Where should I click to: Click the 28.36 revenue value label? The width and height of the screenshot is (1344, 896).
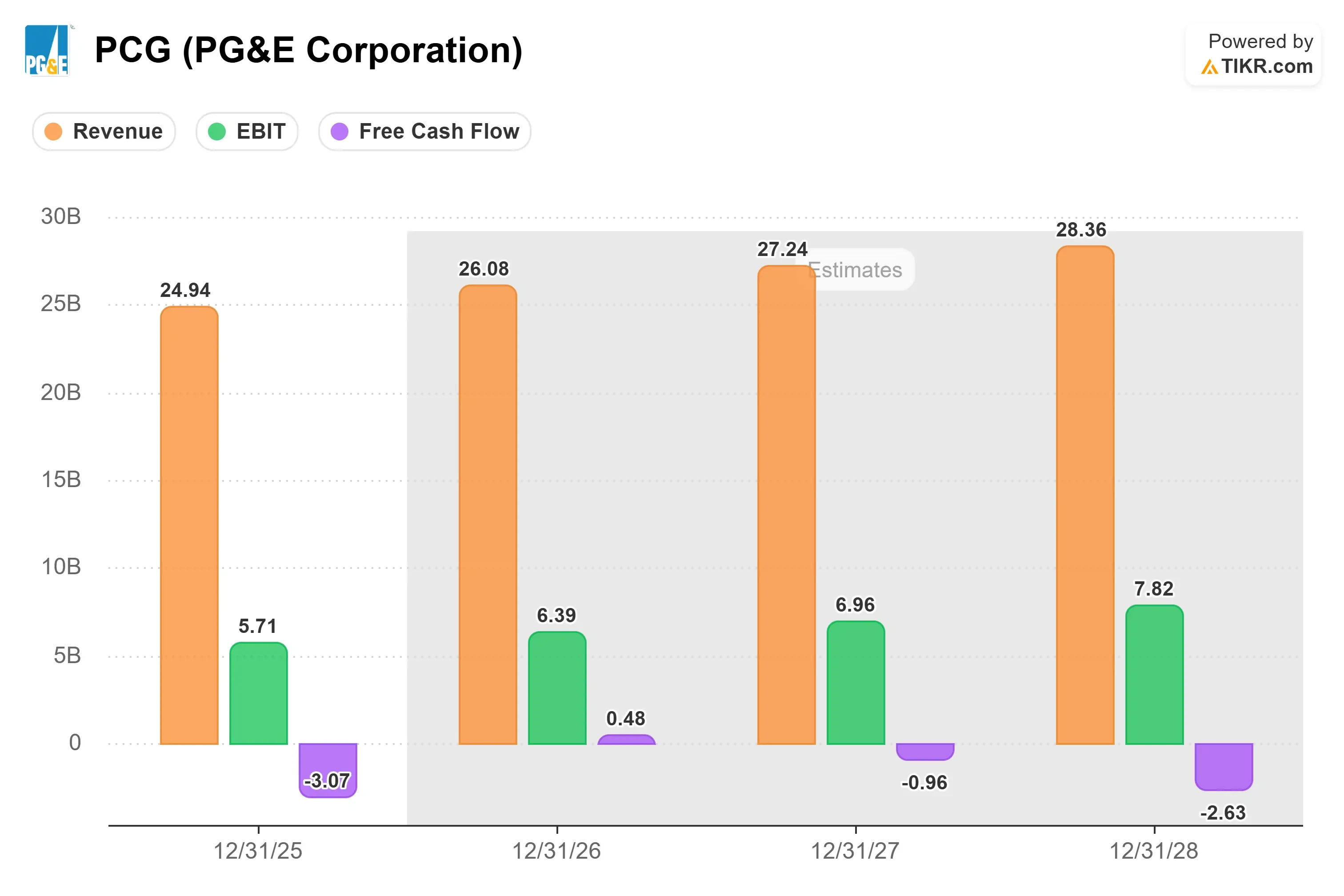(1081, 230)
